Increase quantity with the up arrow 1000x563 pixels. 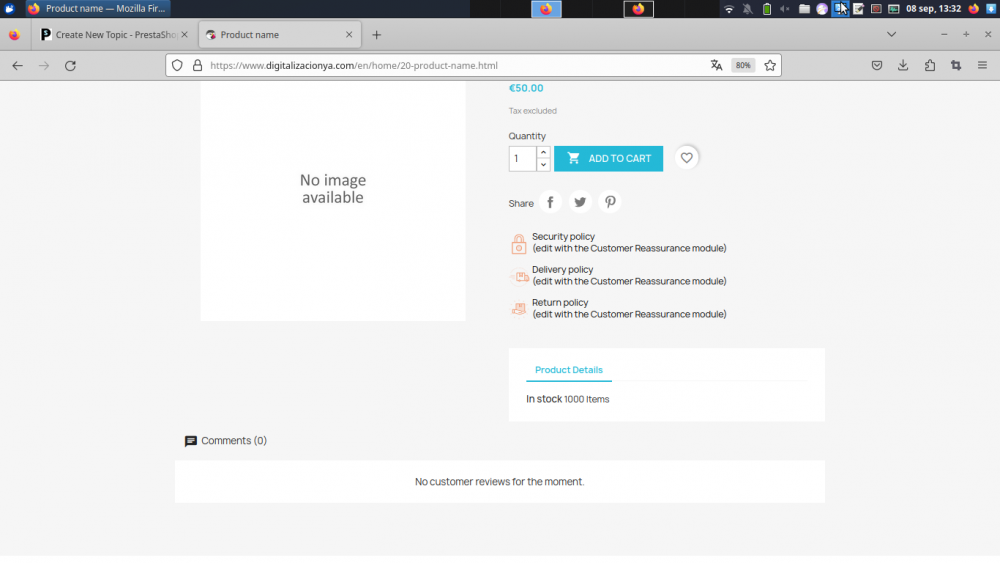(x=543, y=152)
